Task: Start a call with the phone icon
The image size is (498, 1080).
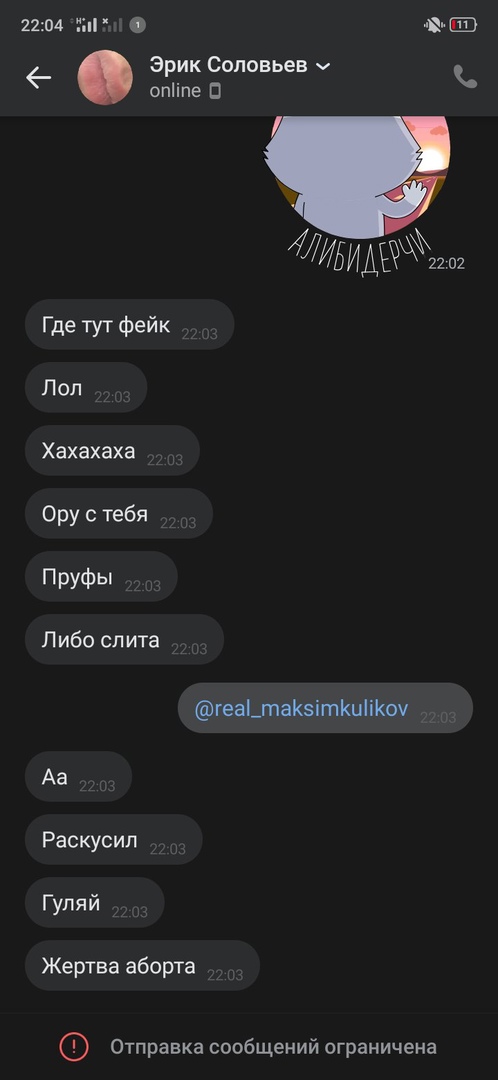Action: pyautogui.click(x=466, y=77)
